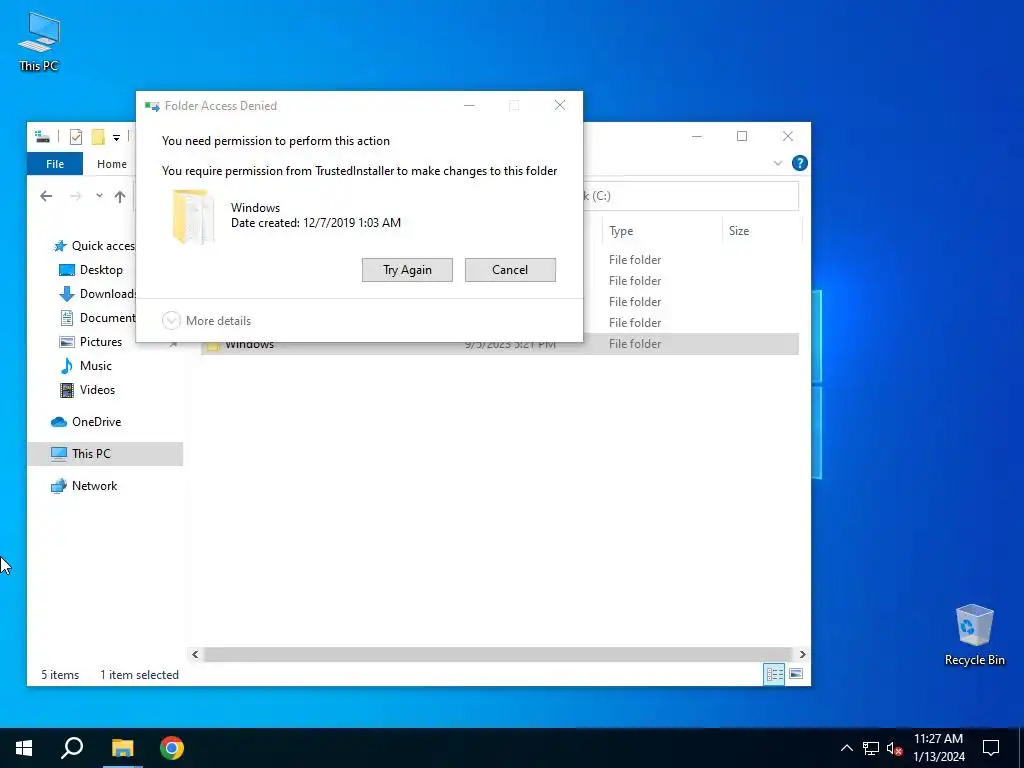
Task: Minimize the File Explorer window
Action: [697, 136]
